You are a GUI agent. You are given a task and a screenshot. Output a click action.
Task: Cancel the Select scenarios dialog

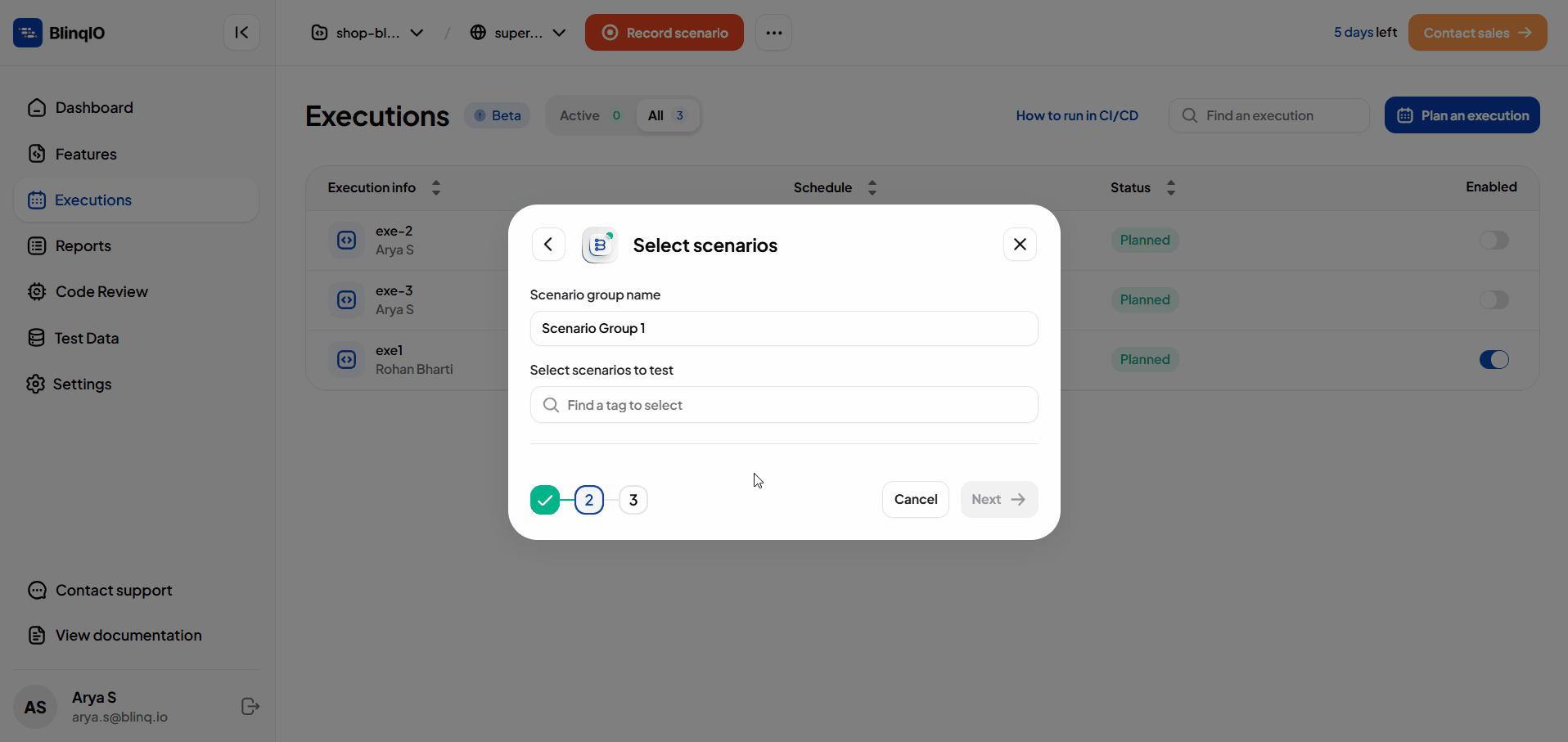click(916, 500)
